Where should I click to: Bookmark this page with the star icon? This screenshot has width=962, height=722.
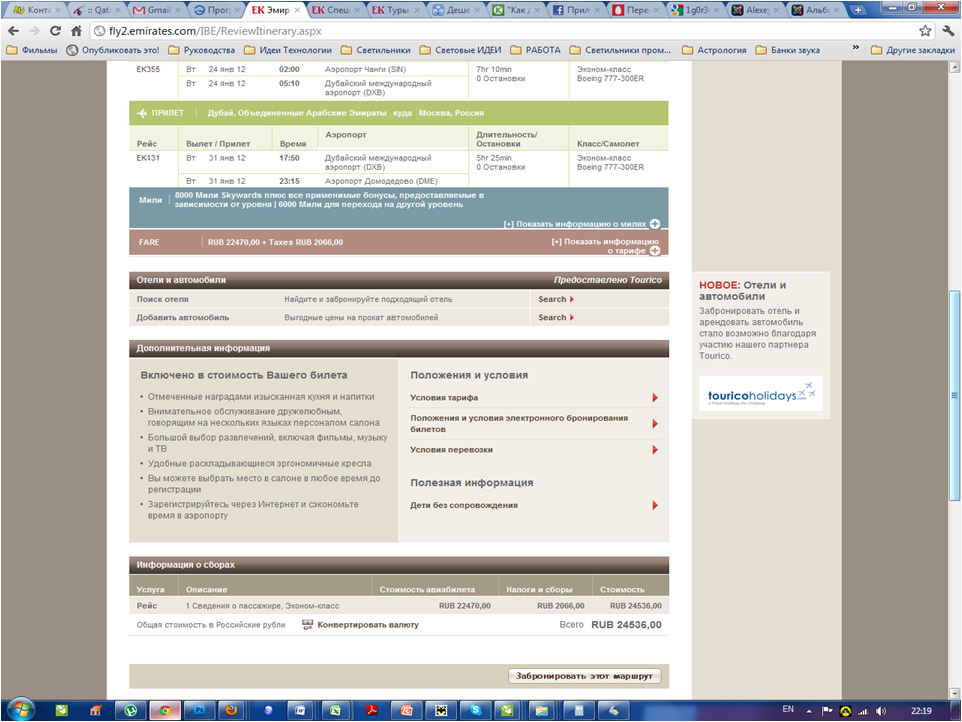[925, 31]
